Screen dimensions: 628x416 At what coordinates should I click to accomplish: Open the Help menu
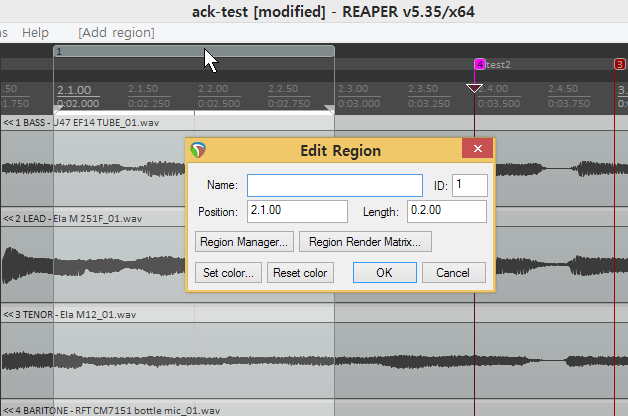point(35,32)
